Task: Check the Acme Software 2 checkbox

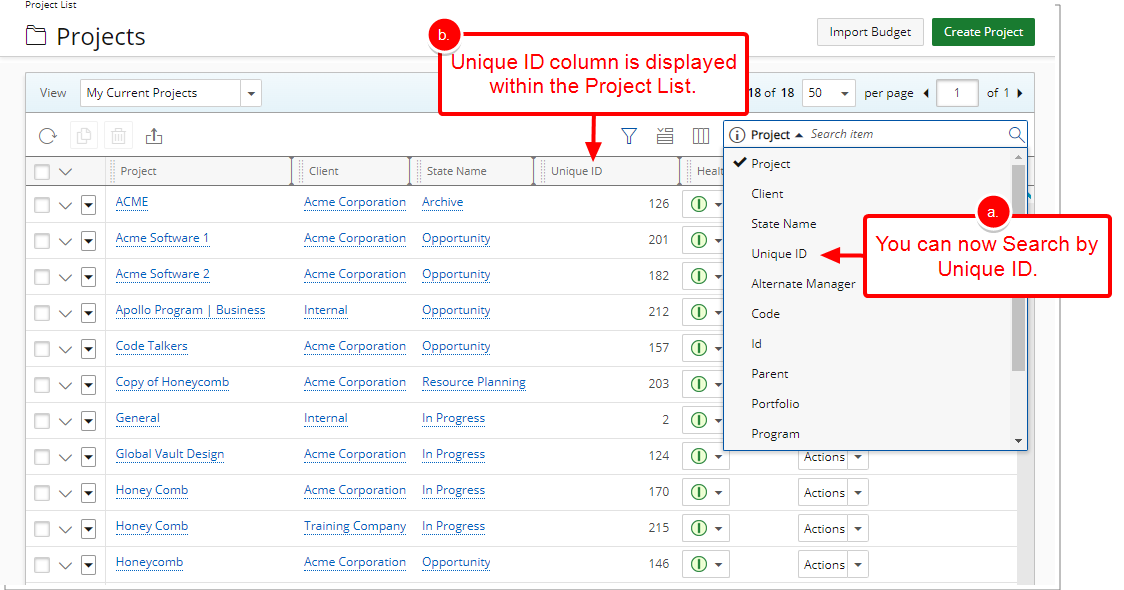Action: point(42,277)
